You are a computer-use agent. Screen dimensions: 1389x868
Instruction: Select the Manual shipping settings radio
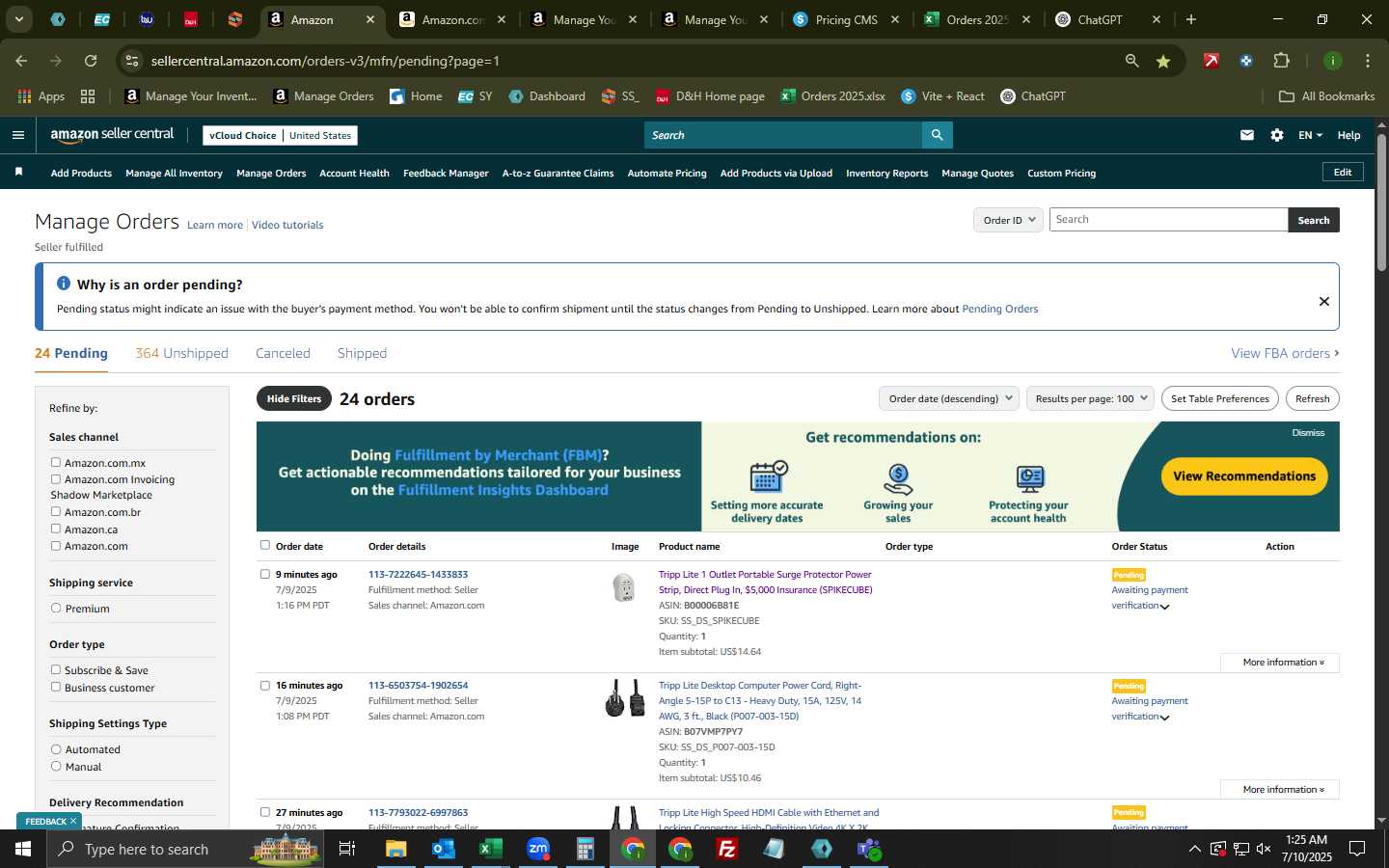click(x=56, y=766)
